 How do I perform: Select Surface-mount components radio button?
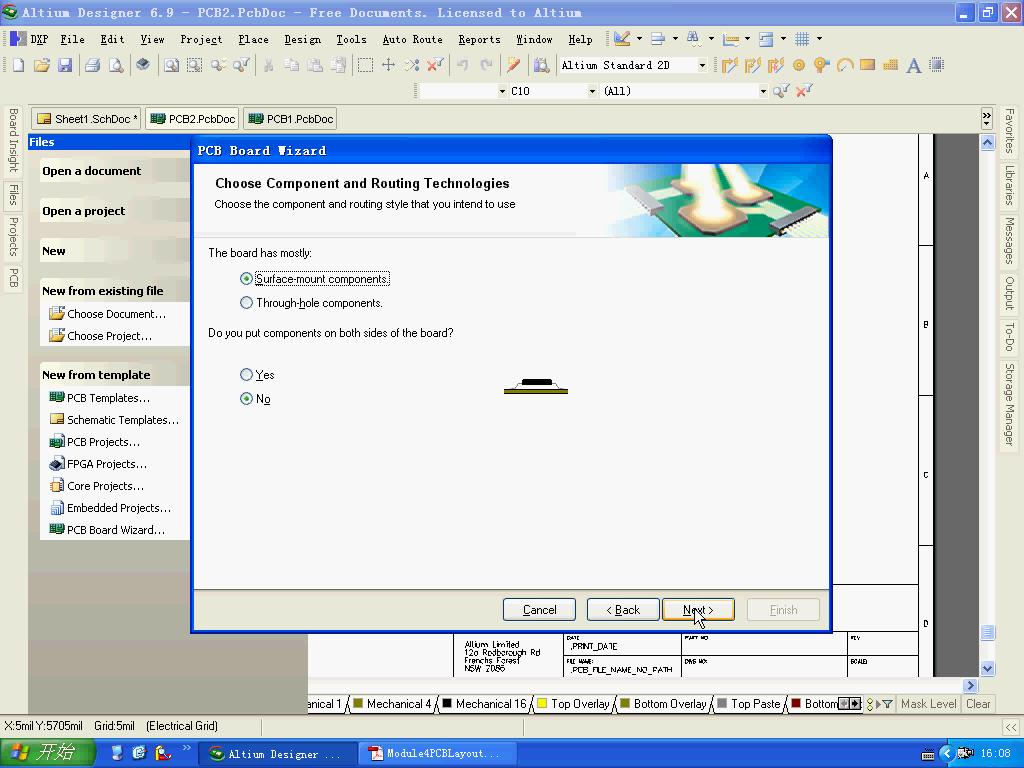(246, 279)
